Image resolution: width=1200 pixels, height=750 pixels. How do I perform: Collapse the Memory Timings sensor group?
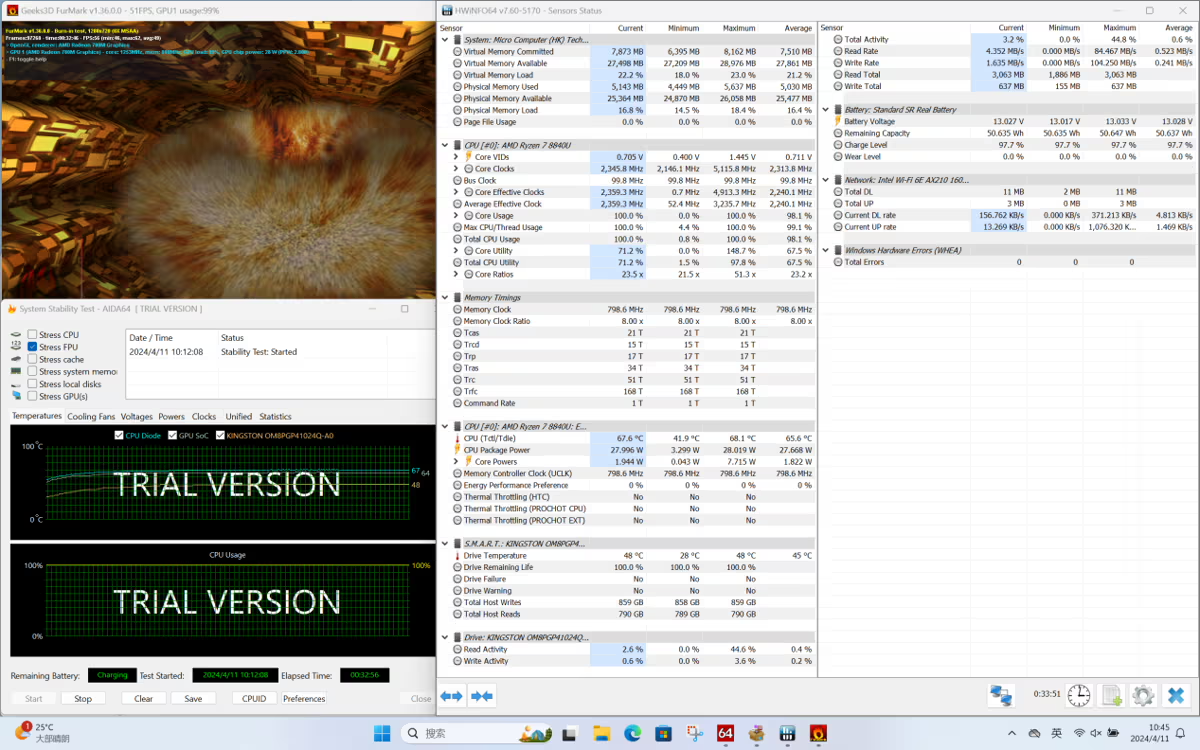[445, 298]
